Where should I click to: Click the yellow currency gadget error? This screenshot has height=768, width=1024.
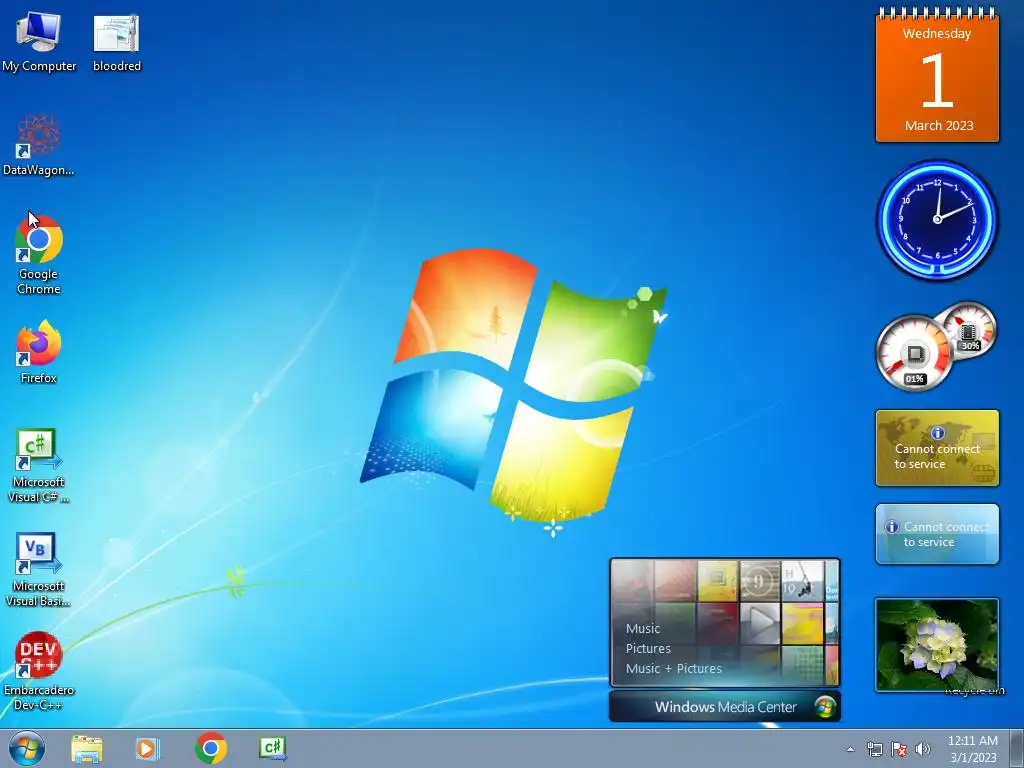click(x=937, y=448)
